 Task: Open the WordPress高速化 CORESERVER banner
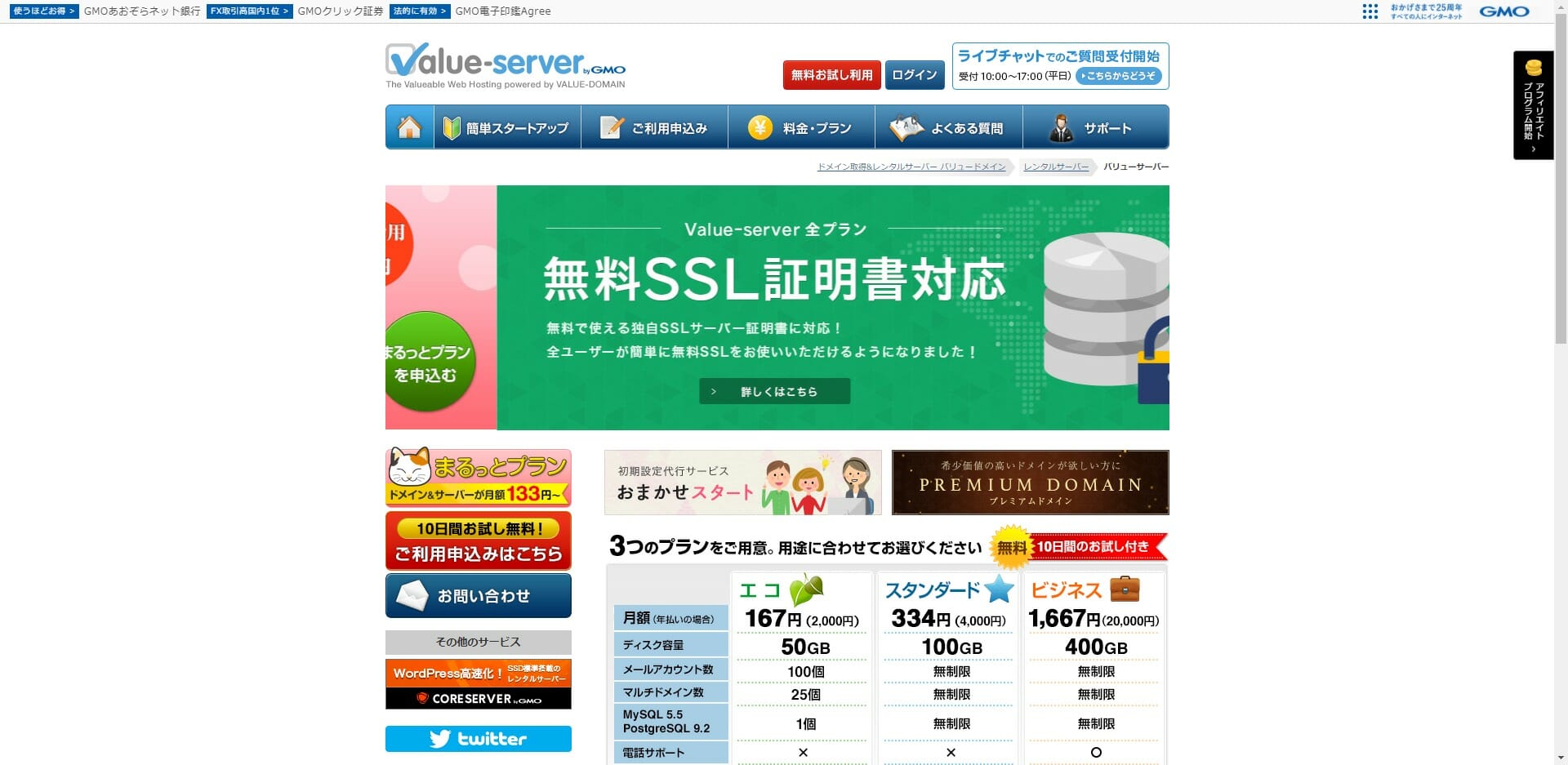tap(478, 684)
